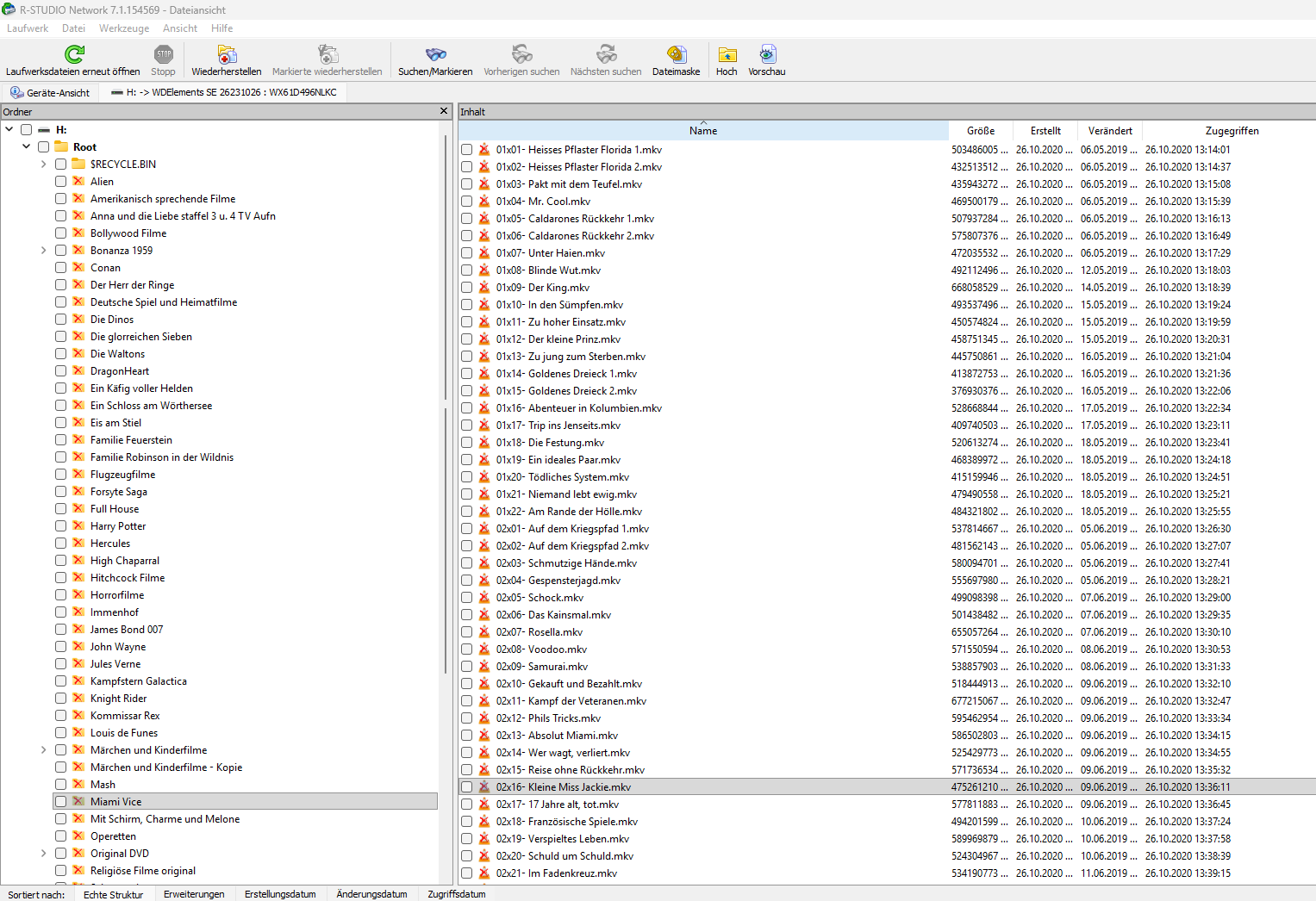The width and height of the screenshot is (1316, 901).
Task: Tick the Root folder checkbox
Action: click(x=44, y=146)
